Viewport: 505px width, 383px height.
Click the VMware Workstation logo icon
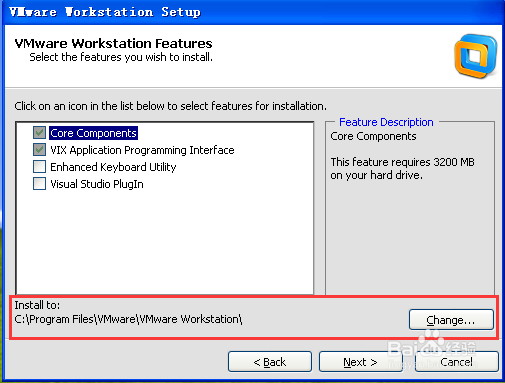pos(476,56)
